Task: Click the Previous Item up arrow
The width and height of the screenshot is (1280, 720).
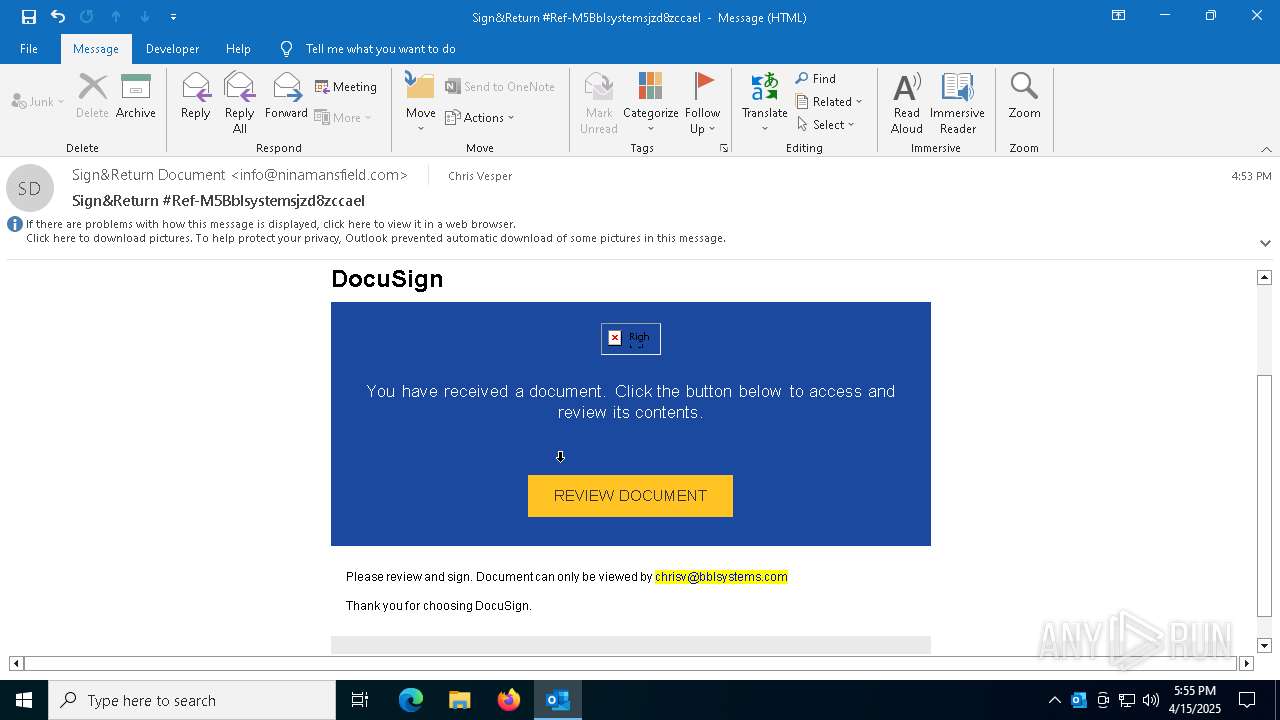Action: (116, 17)
